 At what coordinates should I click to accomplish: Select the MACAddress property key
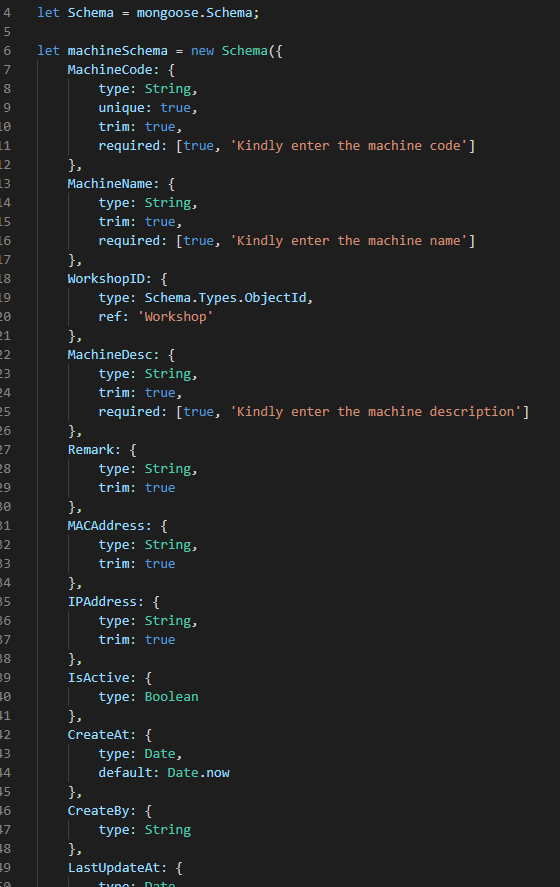pyautogui.click(x=106, y=526)
